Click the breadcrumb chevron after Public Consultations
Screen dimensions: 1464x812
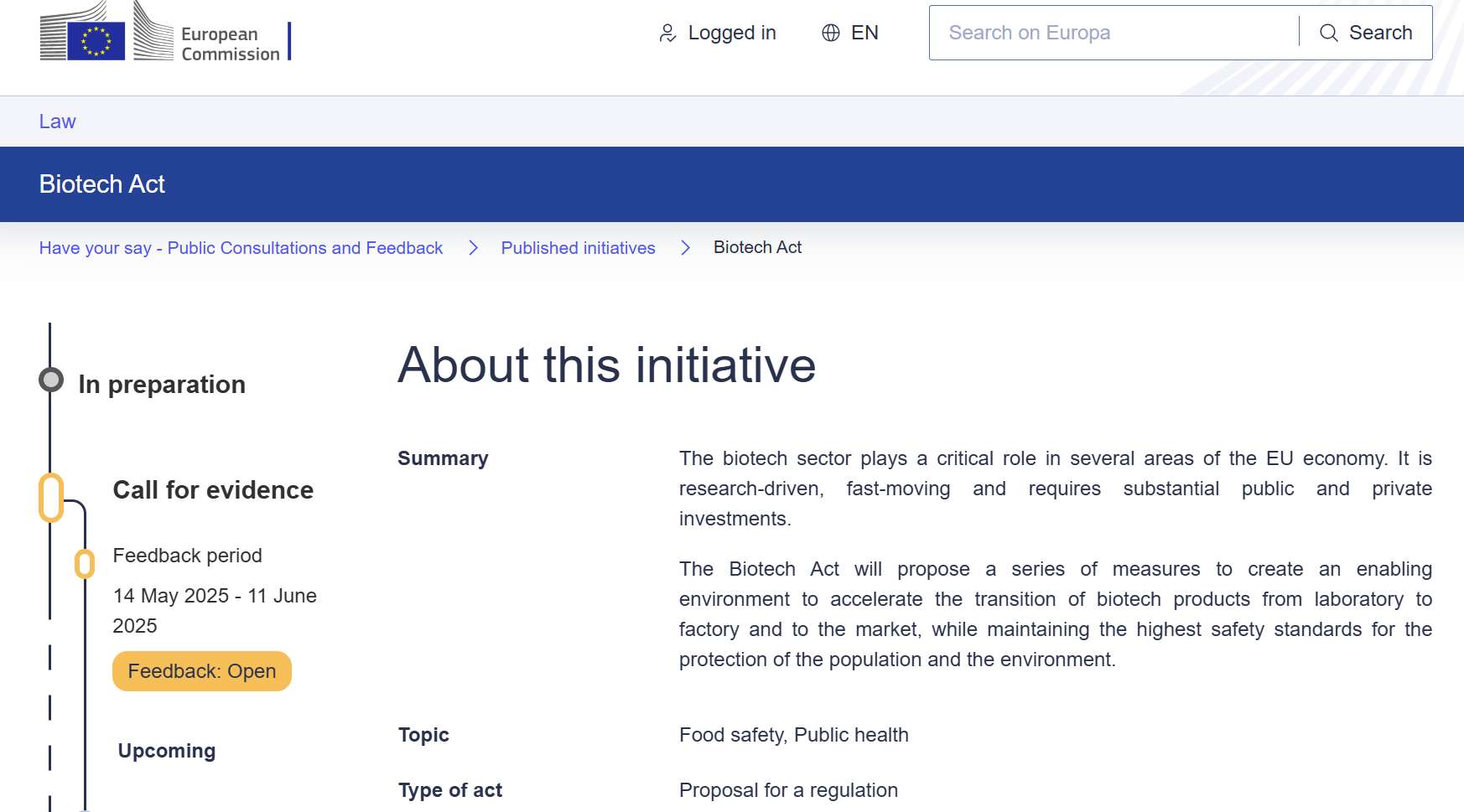click(x=473, y=248)
